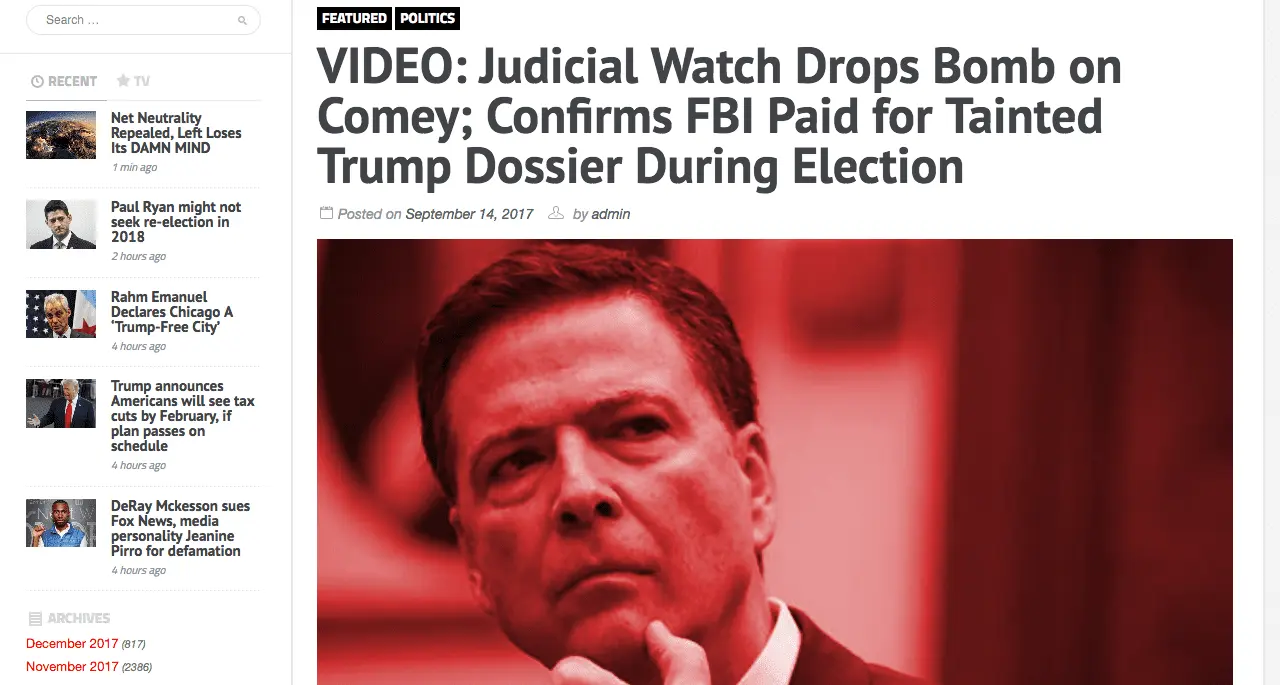Open the POLITICS category tag
Image resolution: width=1280 pixels, height=685 pixels.
point(428,18)
